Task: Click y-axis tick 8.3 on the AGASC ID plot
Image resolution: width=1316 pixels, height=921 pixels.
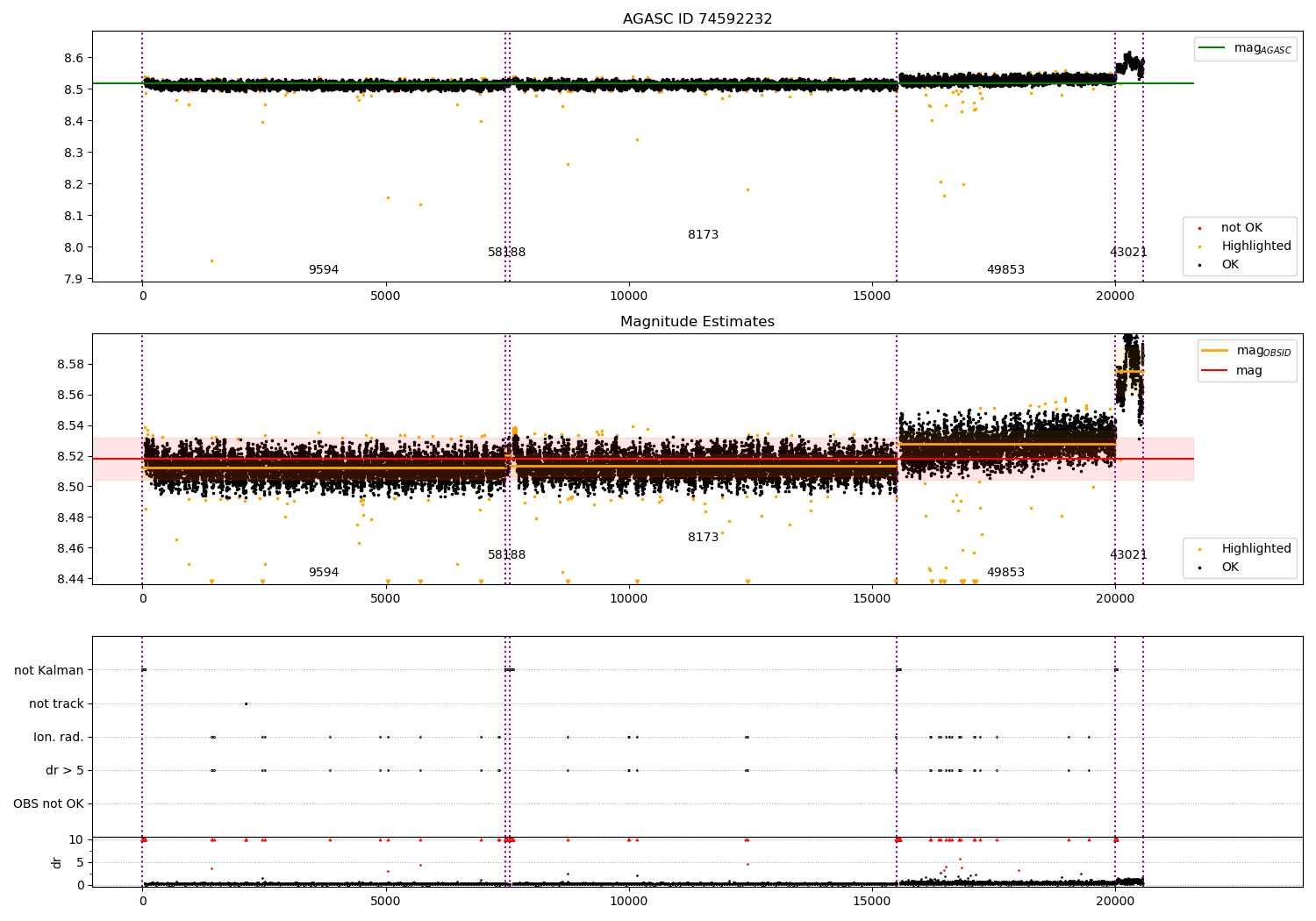Action: click(x=73, y=153)
